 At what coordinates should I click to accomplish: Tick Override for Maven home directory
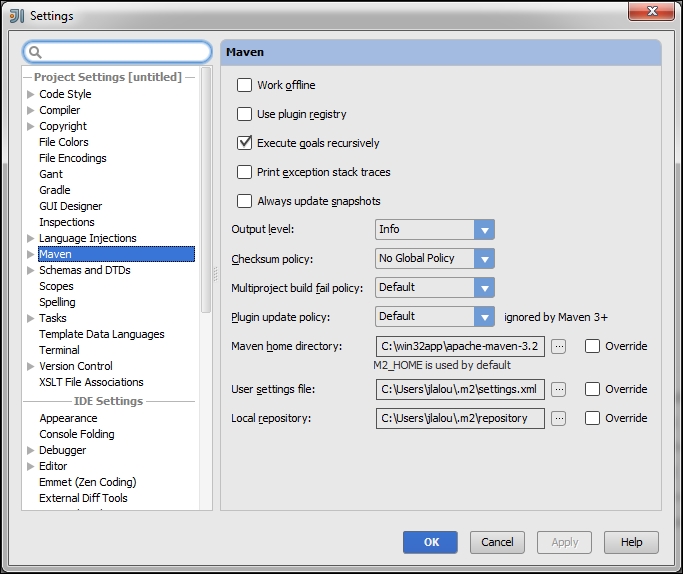coord(592,346)
